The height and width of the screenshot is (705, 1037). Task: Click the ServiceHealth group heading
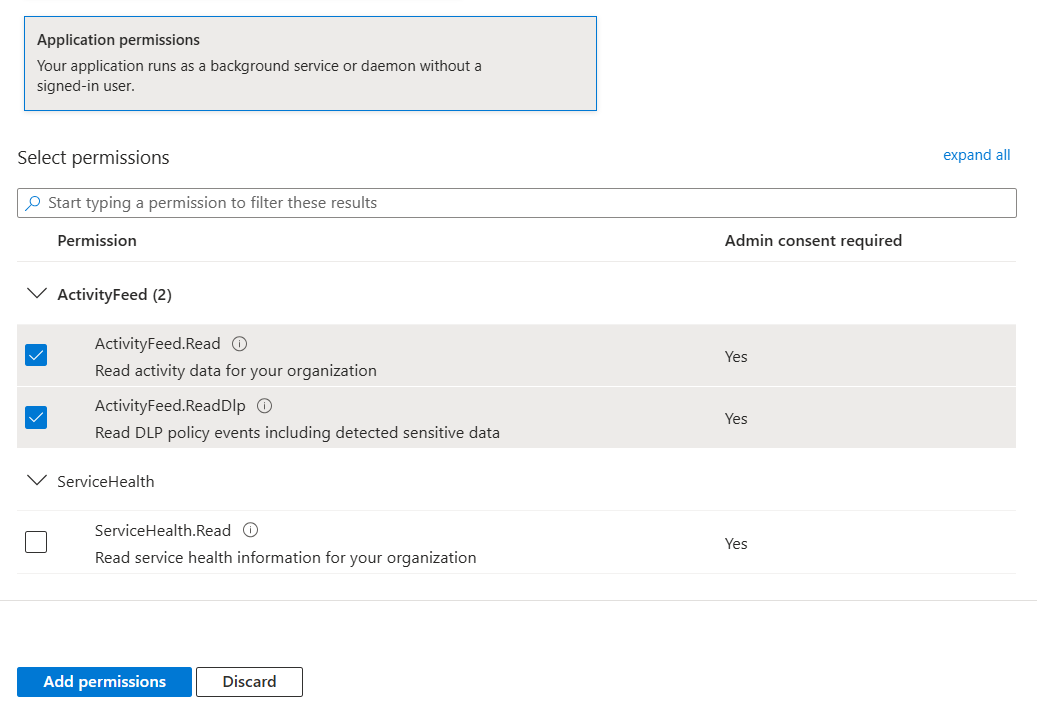tap(106, 482)
